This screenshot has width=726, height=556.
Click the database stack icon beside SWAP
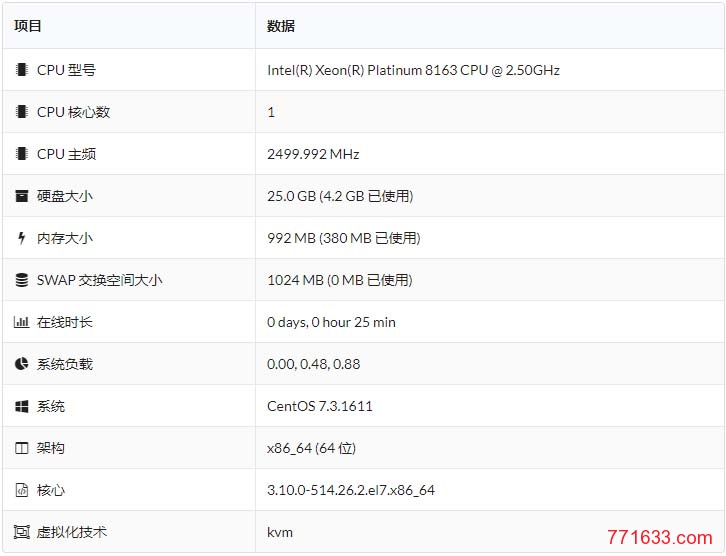click(x=21, y=280)
